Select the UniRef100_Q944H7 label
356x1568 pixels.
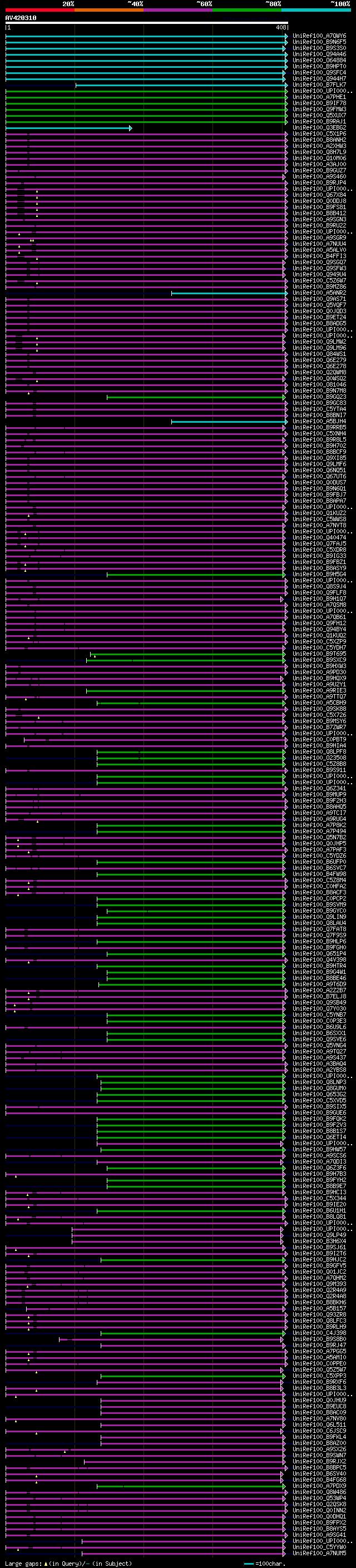(319, 78)
